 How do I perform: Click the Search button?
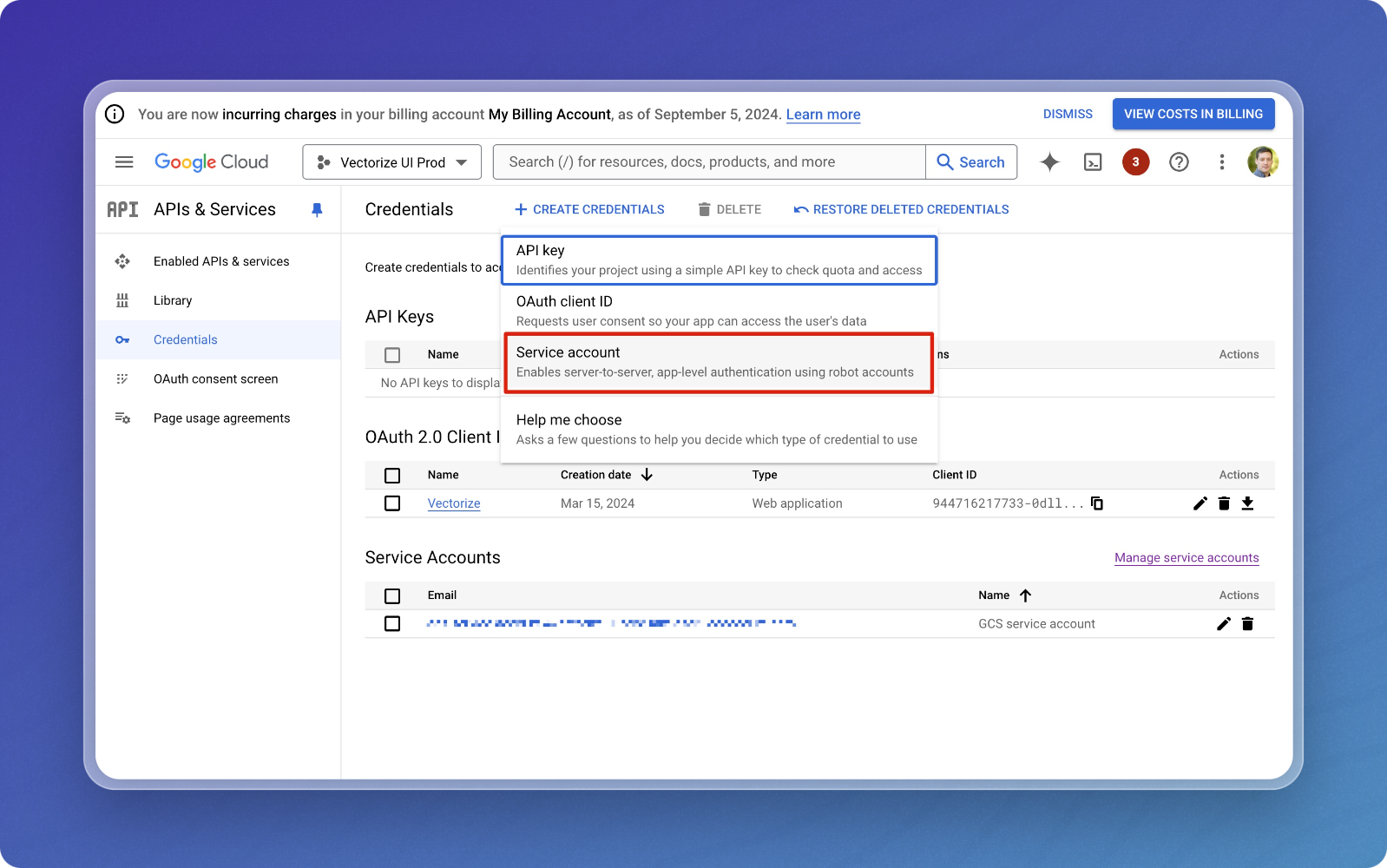coord(971,162)
